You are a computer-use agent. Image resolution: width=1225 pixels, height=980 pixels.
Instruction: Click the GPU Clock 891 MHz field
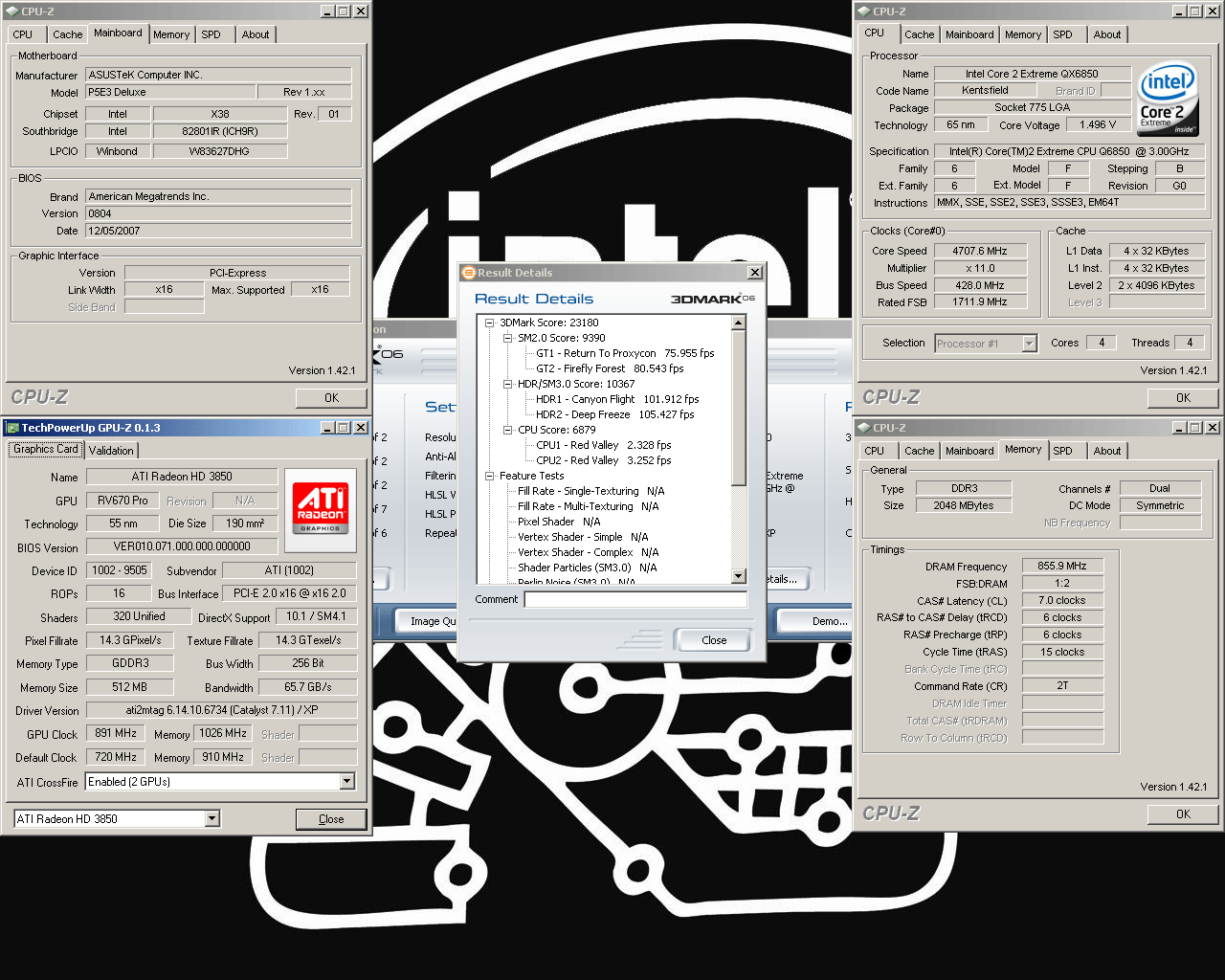click(116, 733)
